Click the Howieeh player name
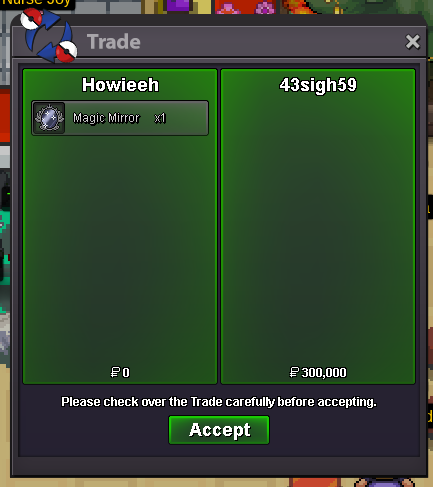 120,85
